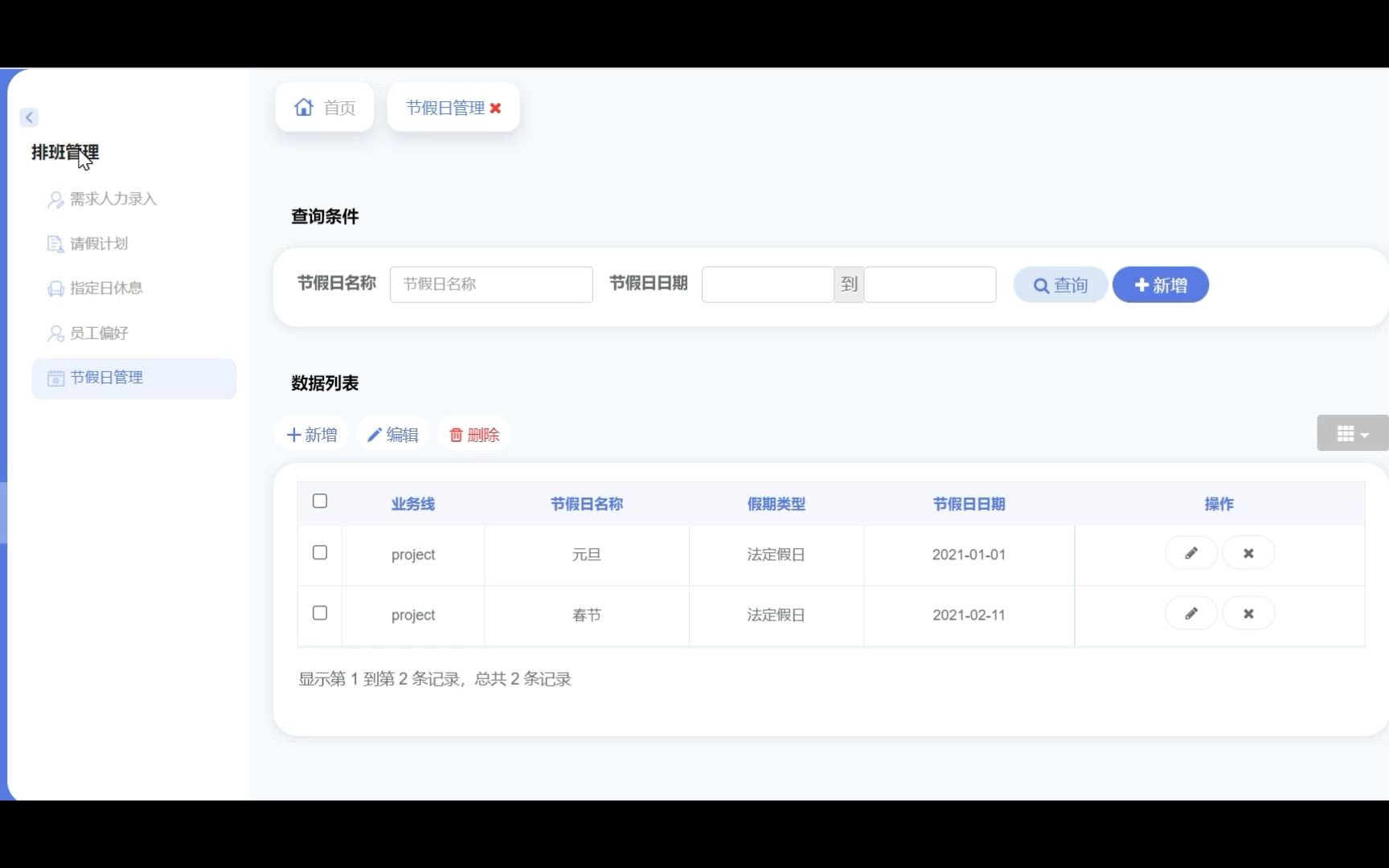Click the 元旦 name cell

[587, 555]
